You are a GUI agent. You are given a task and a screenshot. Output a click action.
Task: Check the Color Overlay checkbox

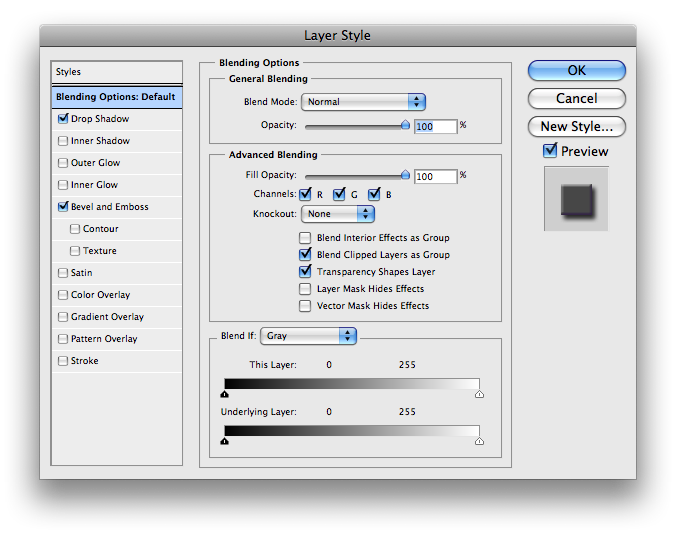click(x=63, y=295)
